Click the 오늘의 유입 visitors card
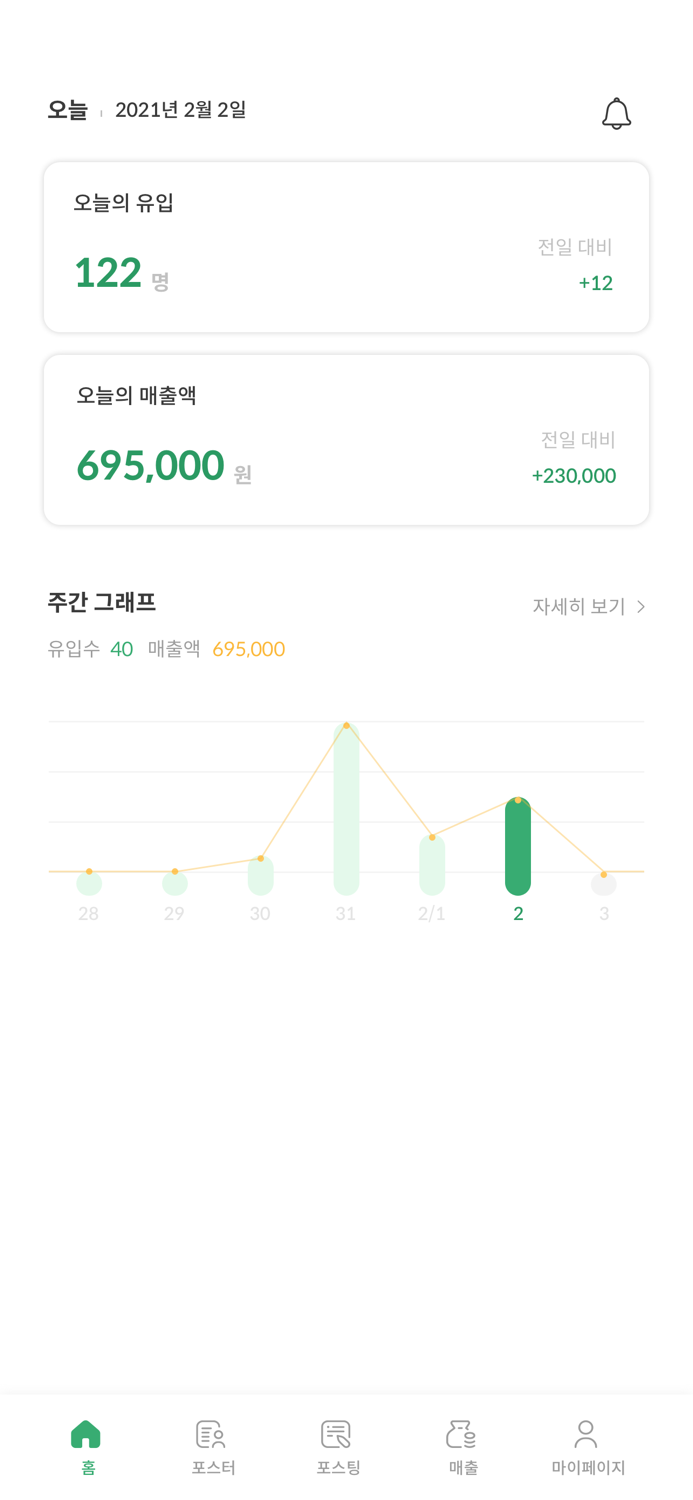Viewport: 693px width, 1500px height. tap(346, 247)
